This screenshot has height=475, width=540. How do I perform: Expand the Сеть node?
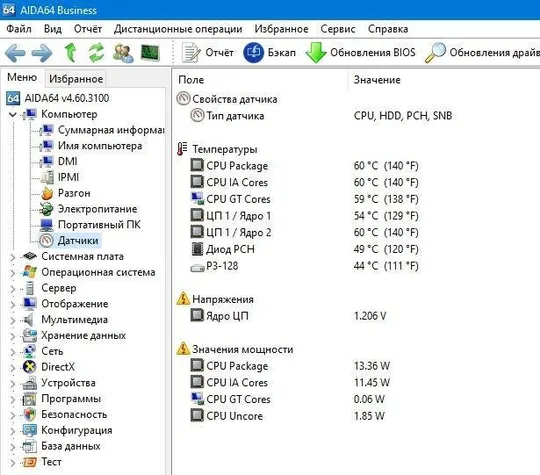click(x=13, y=352)
